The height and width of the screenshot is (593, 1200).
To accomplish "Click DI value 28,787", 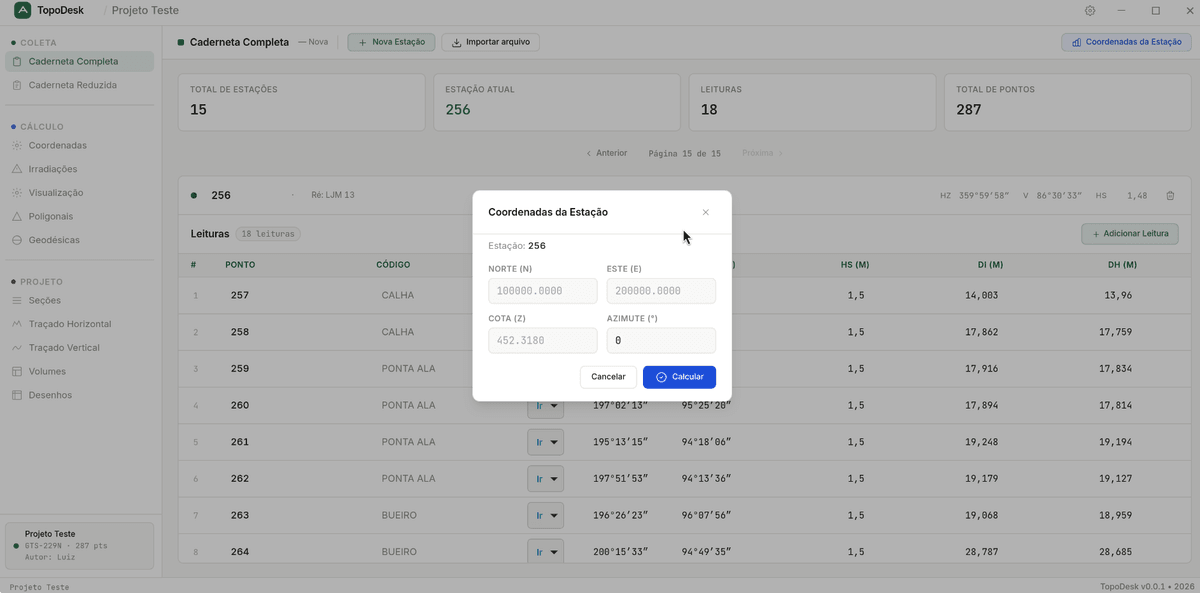I will tap(982, 552).
